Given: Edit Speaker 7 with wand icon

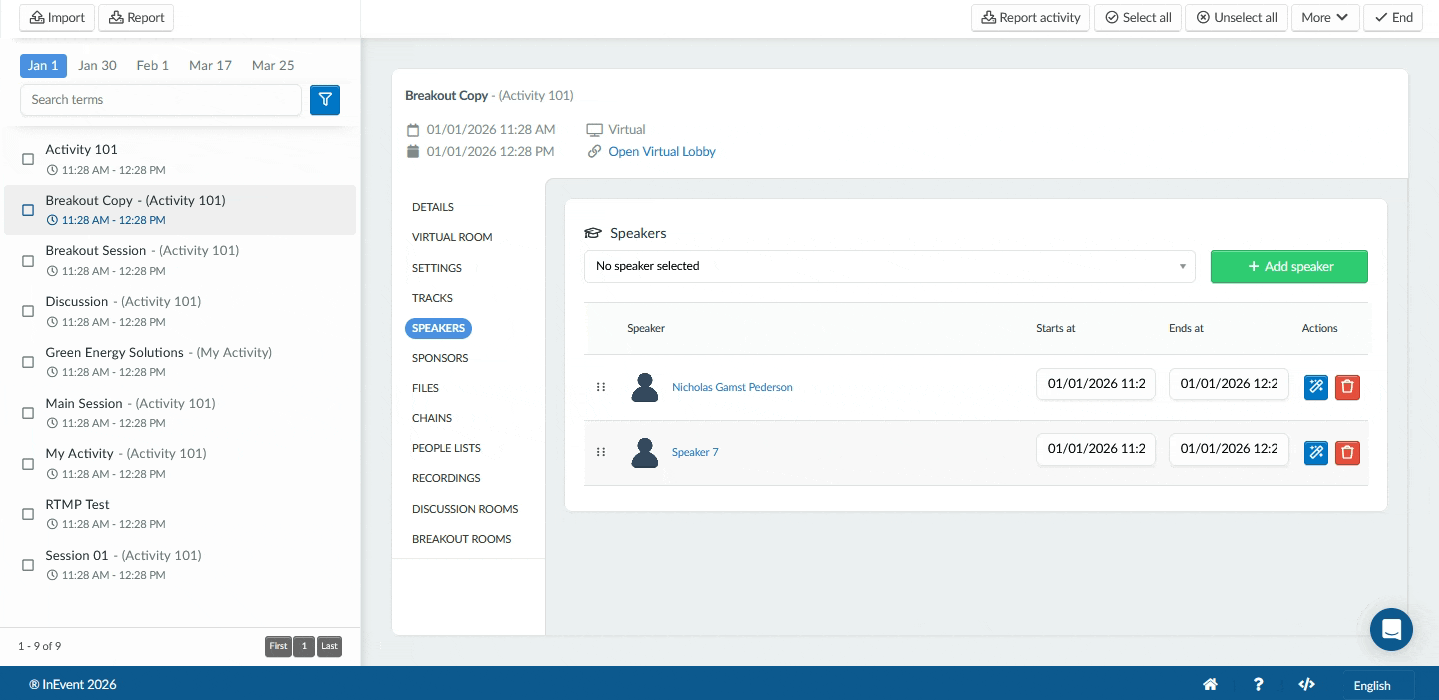Looking at the screenshot, I should tap(1316, 452).
